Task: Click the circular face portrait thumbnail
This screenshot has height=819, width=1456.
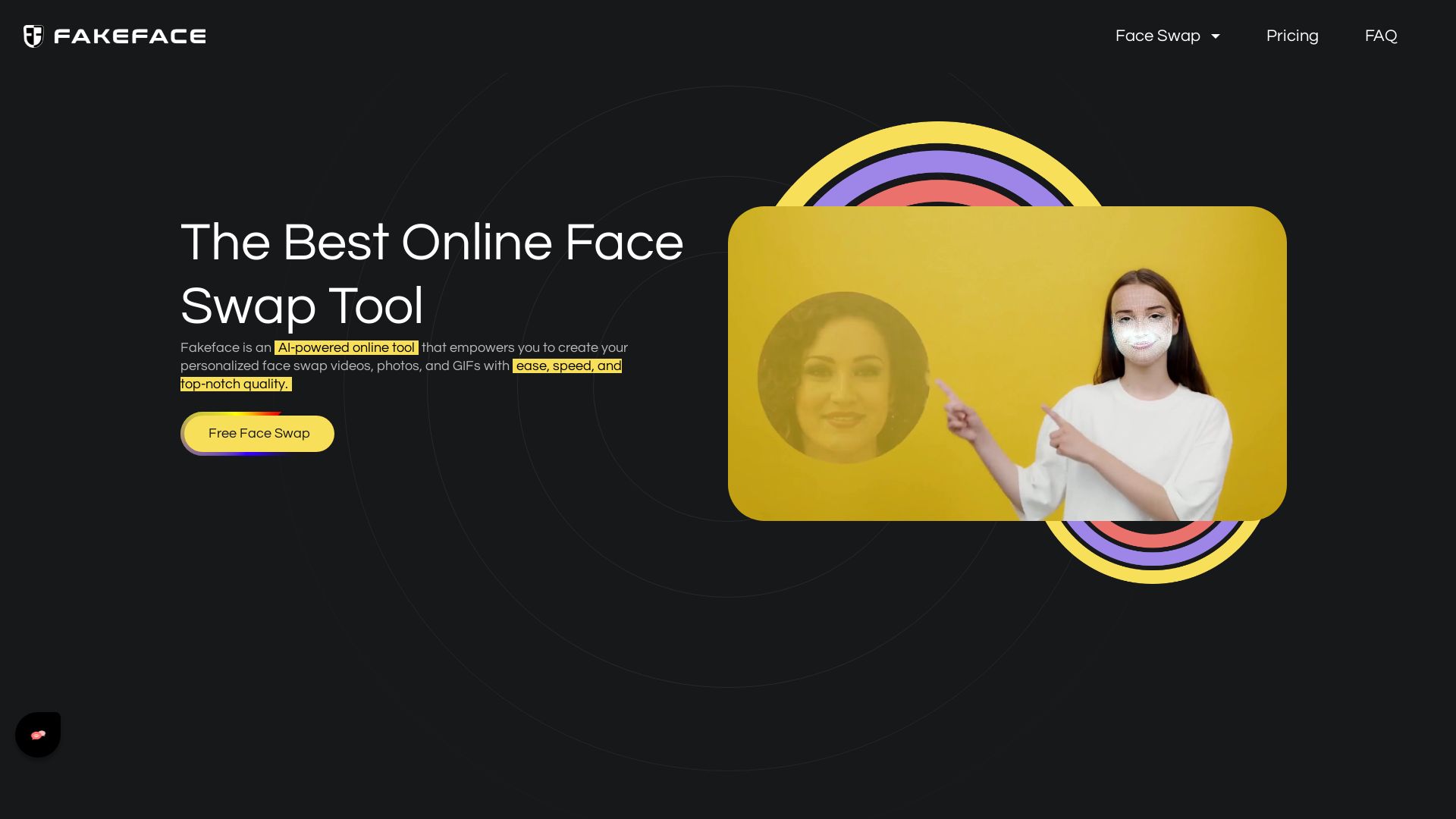Action: [x=843, y=377]
